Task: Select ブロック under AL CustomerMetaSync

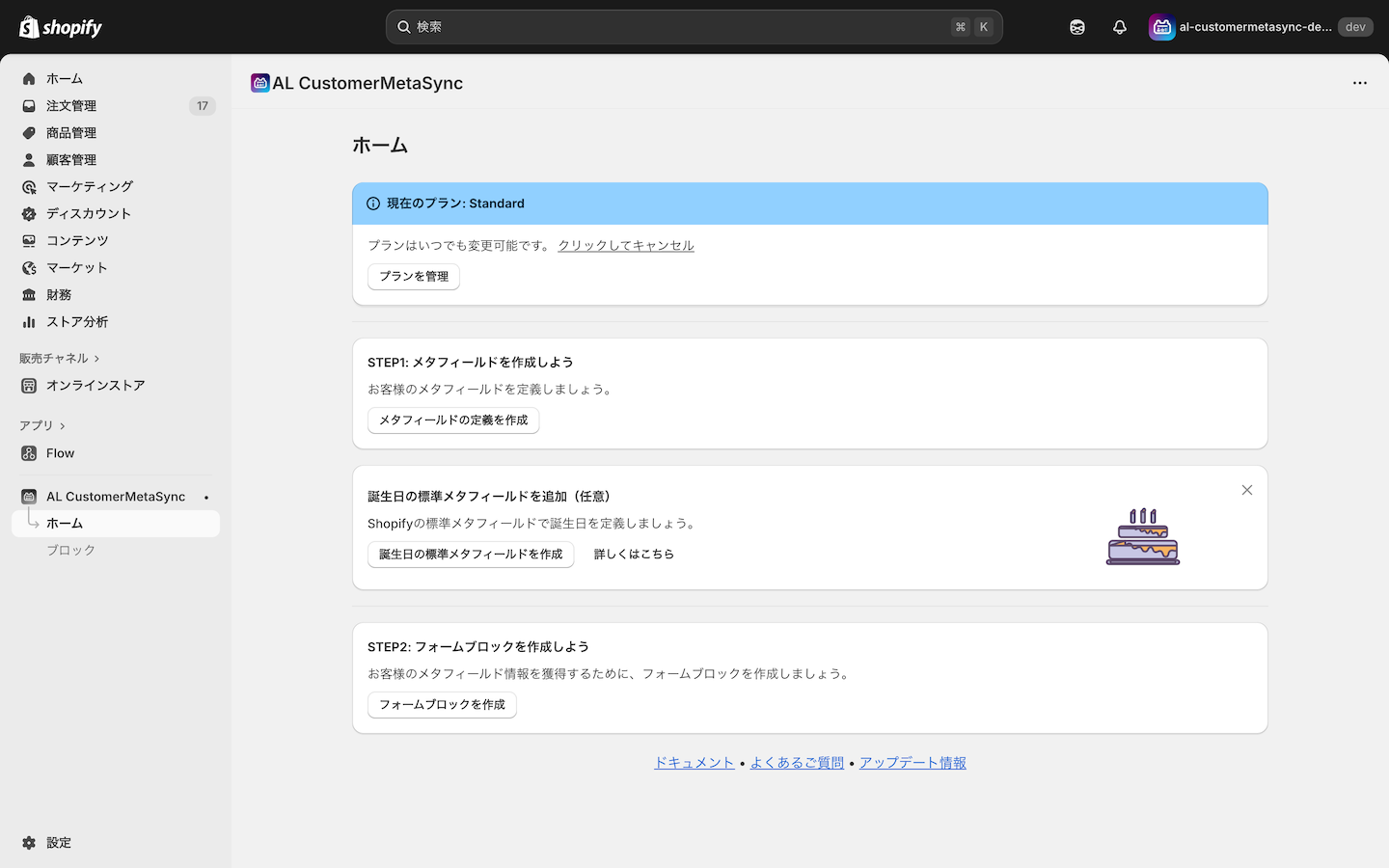Action: tap(71, 550)
